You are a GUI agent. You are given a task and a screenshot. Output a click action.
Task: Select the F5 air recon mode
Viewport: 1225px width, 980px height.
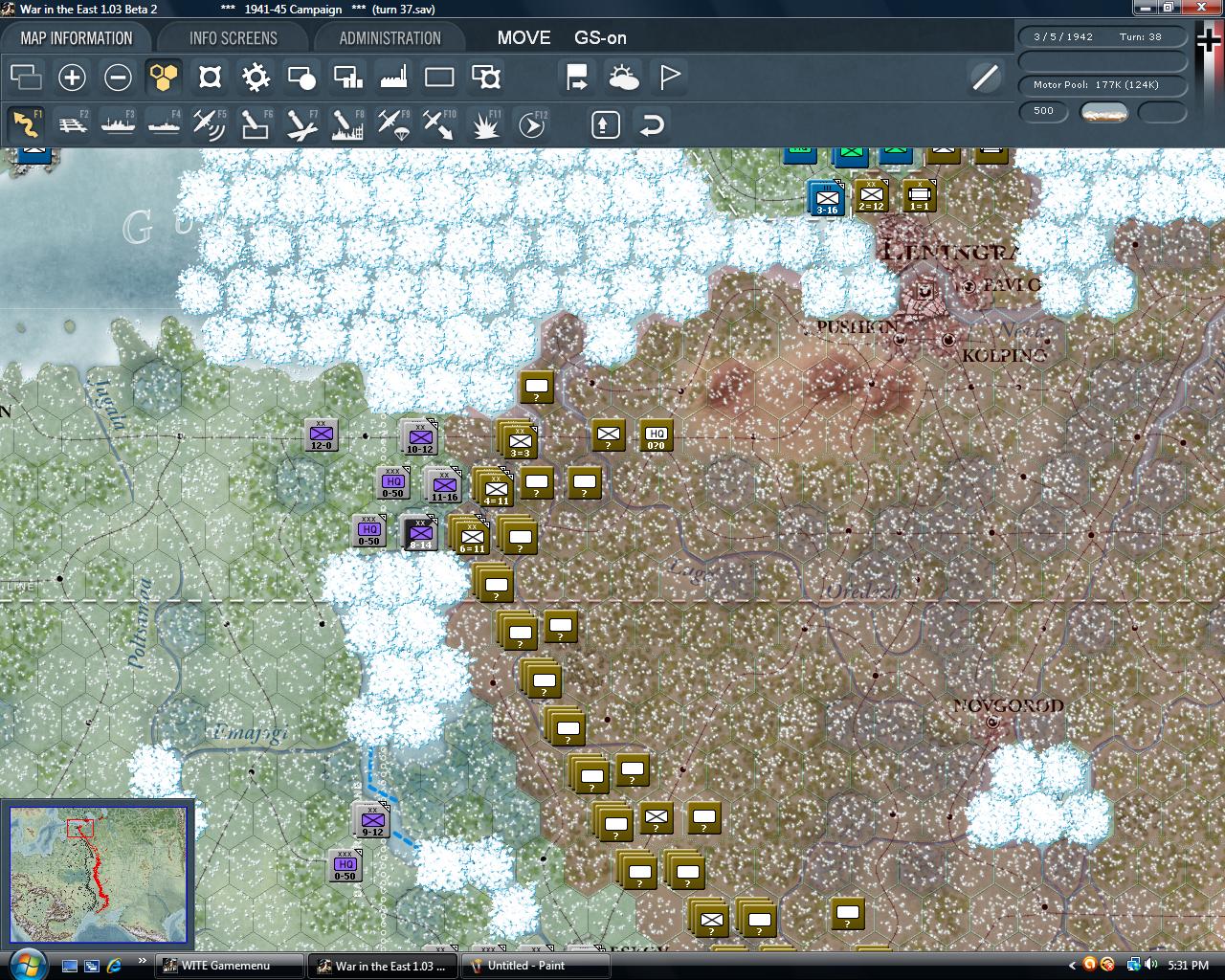coord(210,124)
